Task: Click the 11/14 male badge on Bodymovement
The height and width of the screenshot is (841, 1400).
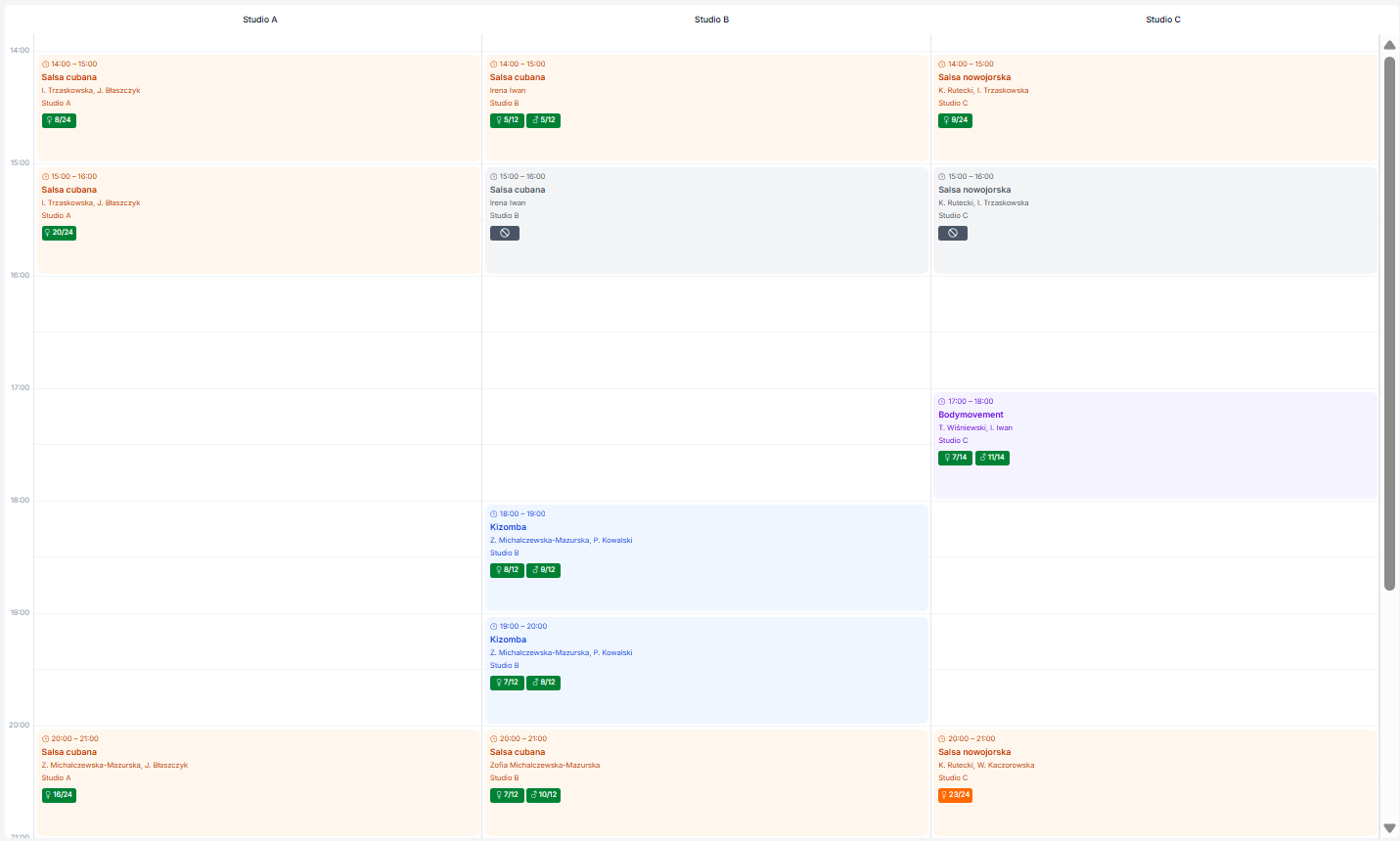Action: [x=992, y=458]
